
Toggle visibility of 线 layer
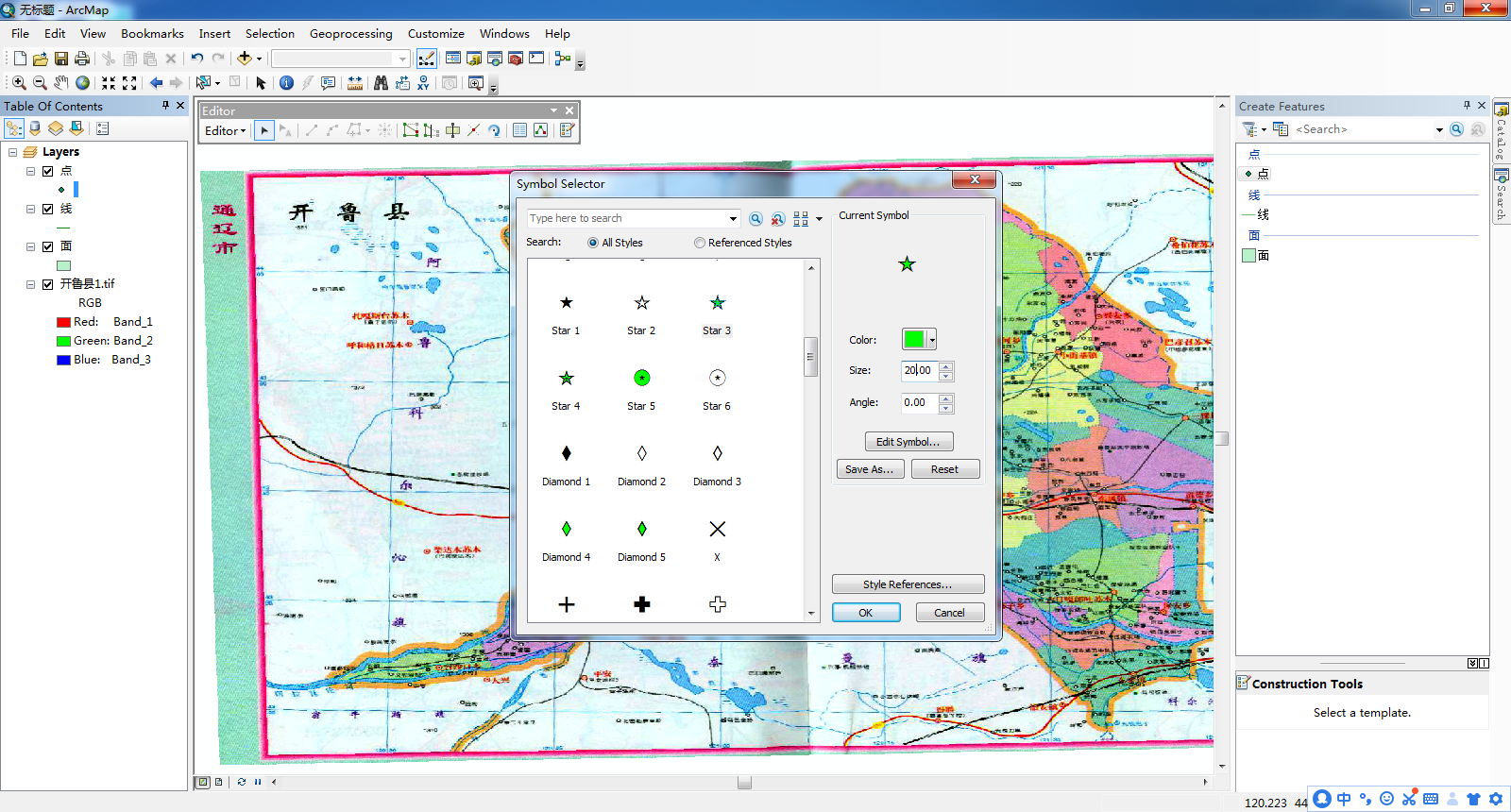pos(47,209)
